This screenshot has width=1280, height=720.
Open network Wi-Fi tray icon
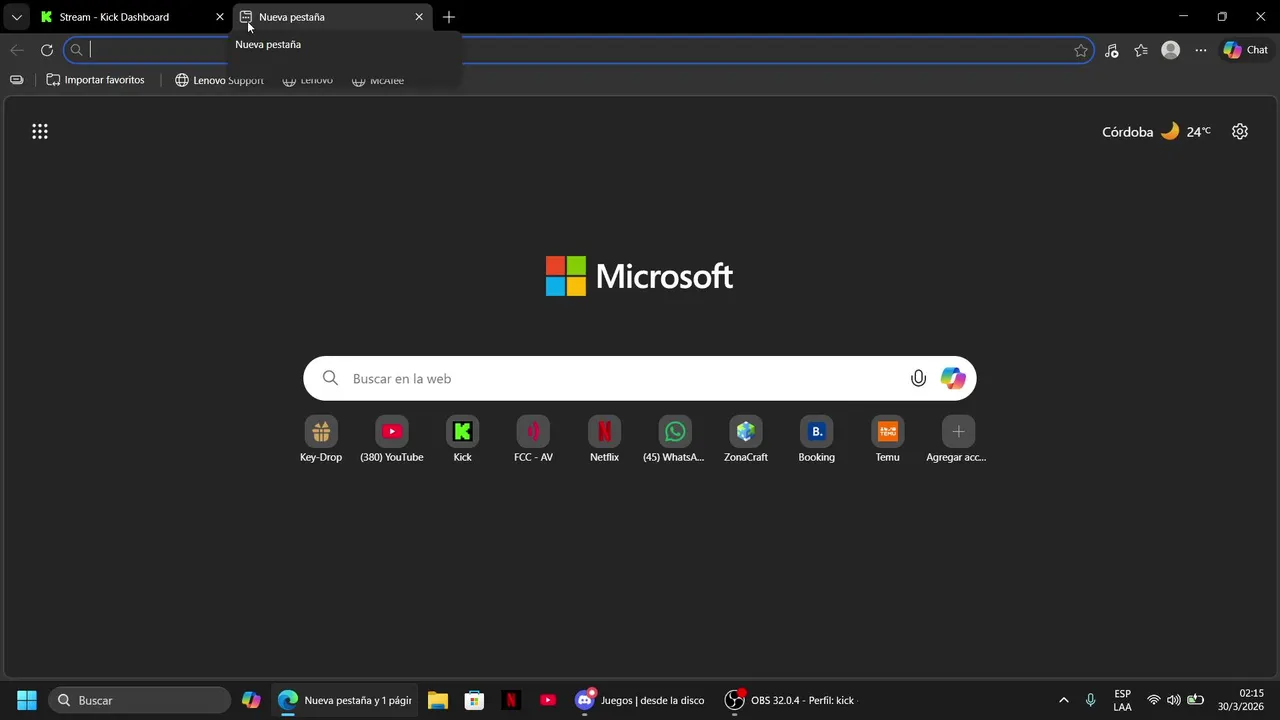coord(1154,700)
